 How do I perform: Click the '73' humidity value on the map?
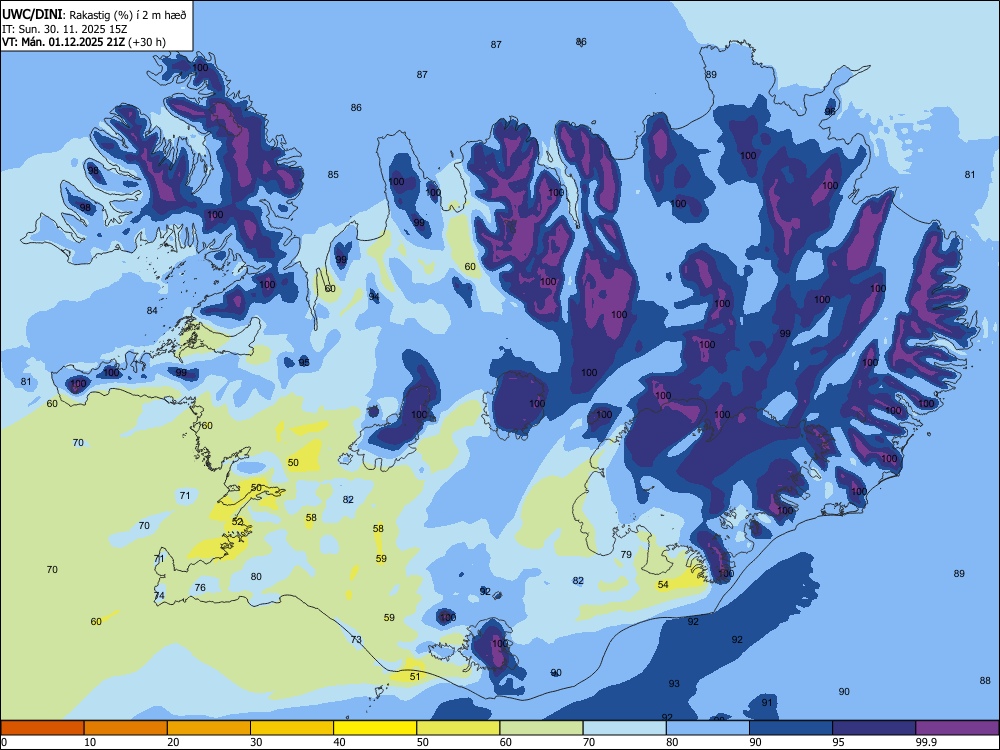pos(356,640)
